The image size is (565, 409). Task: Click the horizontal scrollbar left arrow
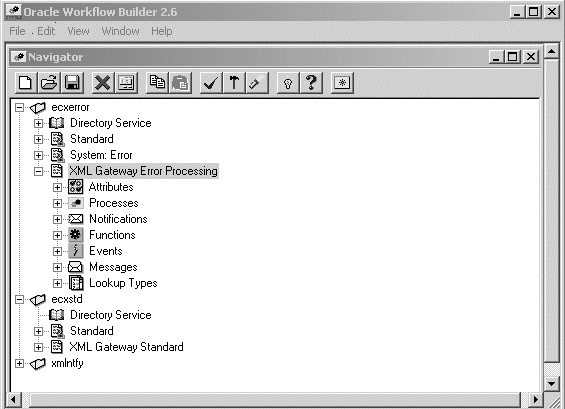[x=13, y=399]
